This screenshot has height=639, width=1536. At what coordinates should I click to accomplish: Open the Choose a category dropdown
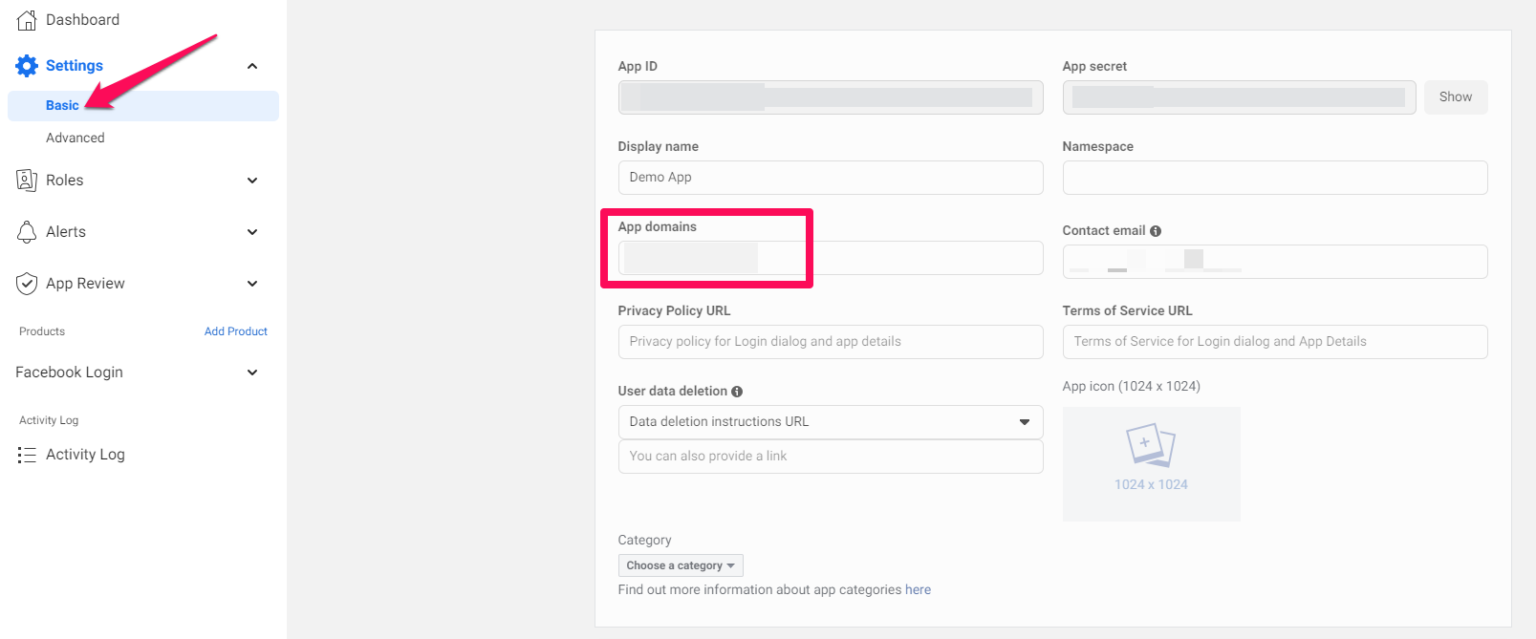tap(680, 565)
